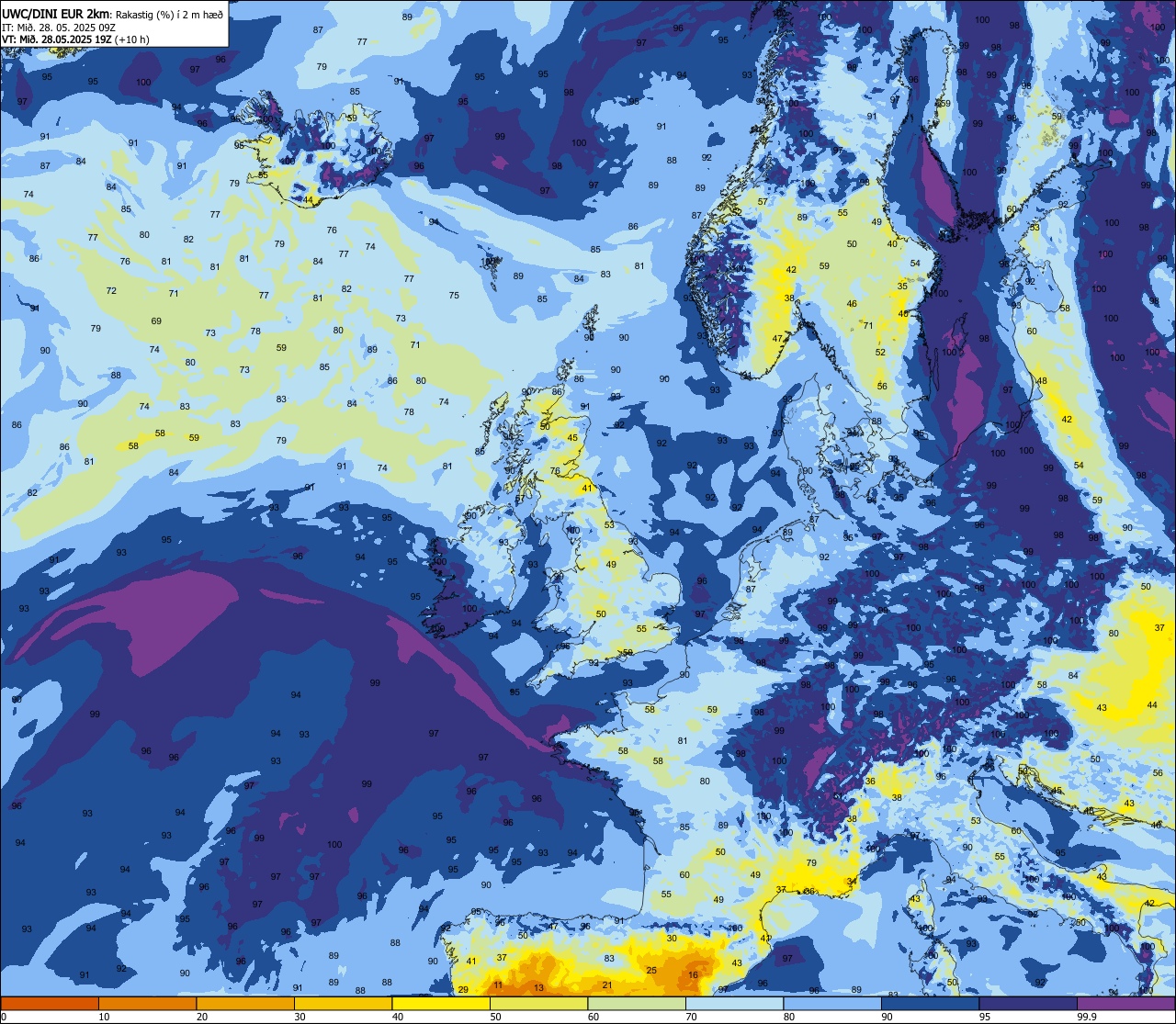Select the 30–40% legend color band
The width and height of the screenshot is (1176, 1024).
point(343,1003)
